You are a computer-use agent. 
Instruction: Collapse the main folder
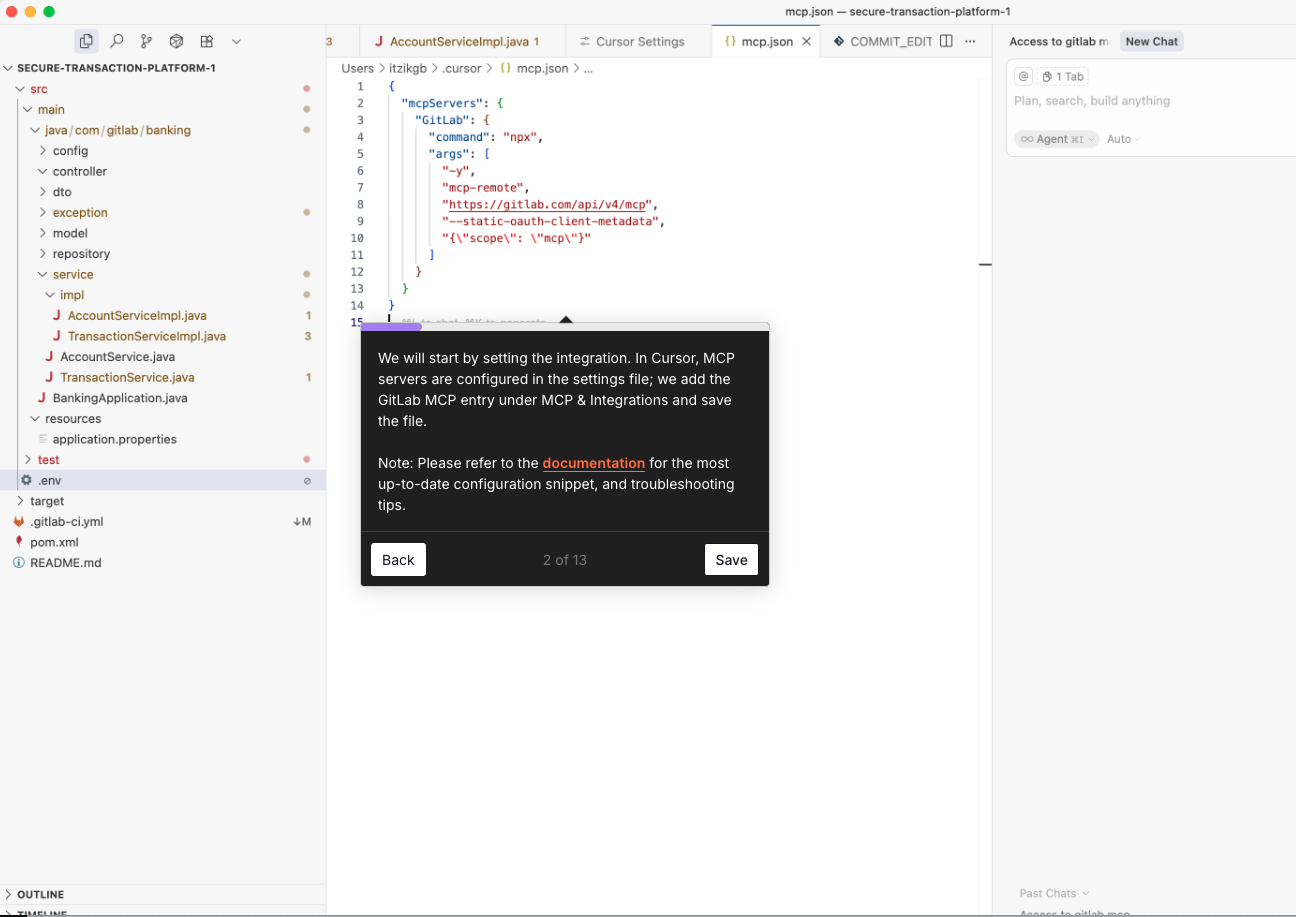(51, 109)
